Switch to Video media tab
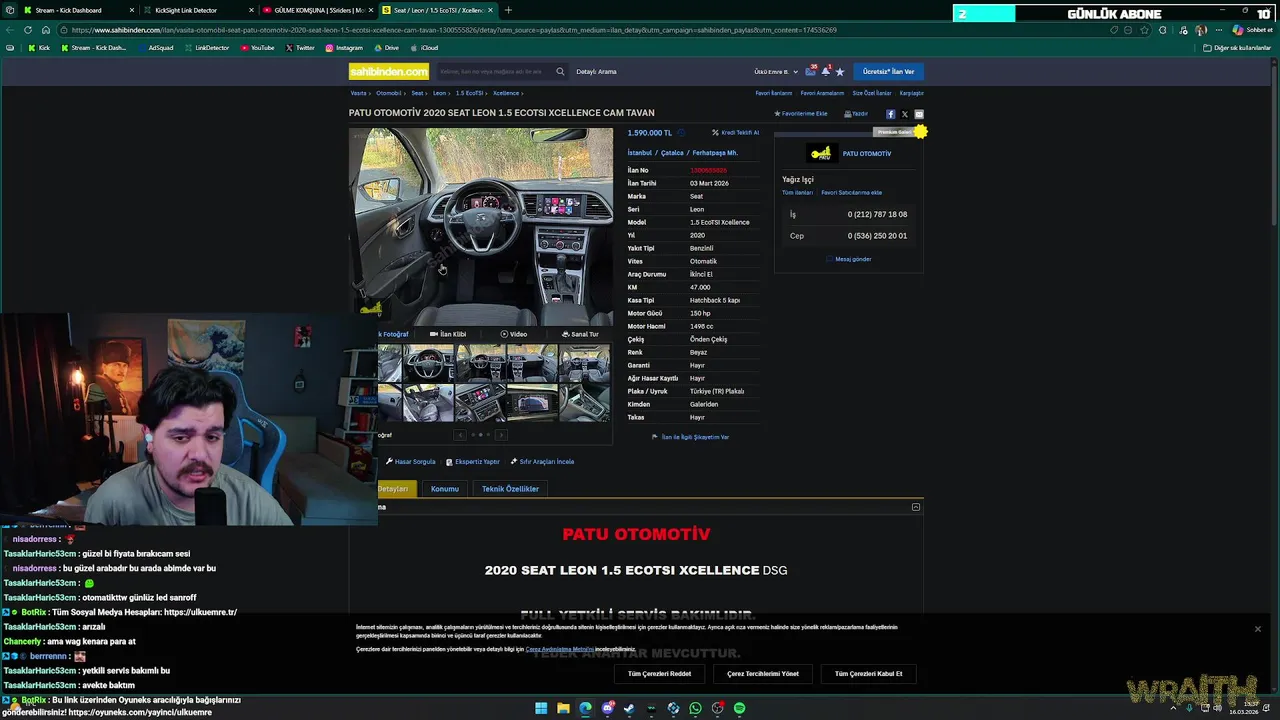 tap(514, 334)
